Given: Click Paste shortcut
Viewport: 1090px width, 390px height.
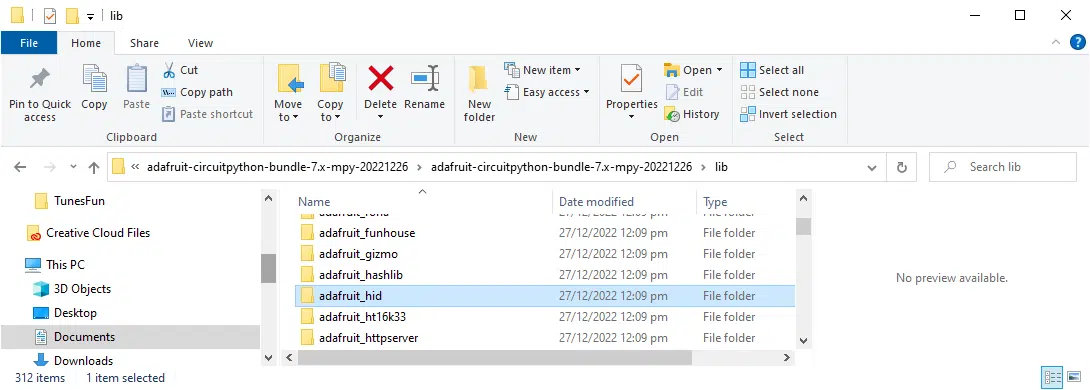Looking at the screenshot, I should click(x=207, y=114).
